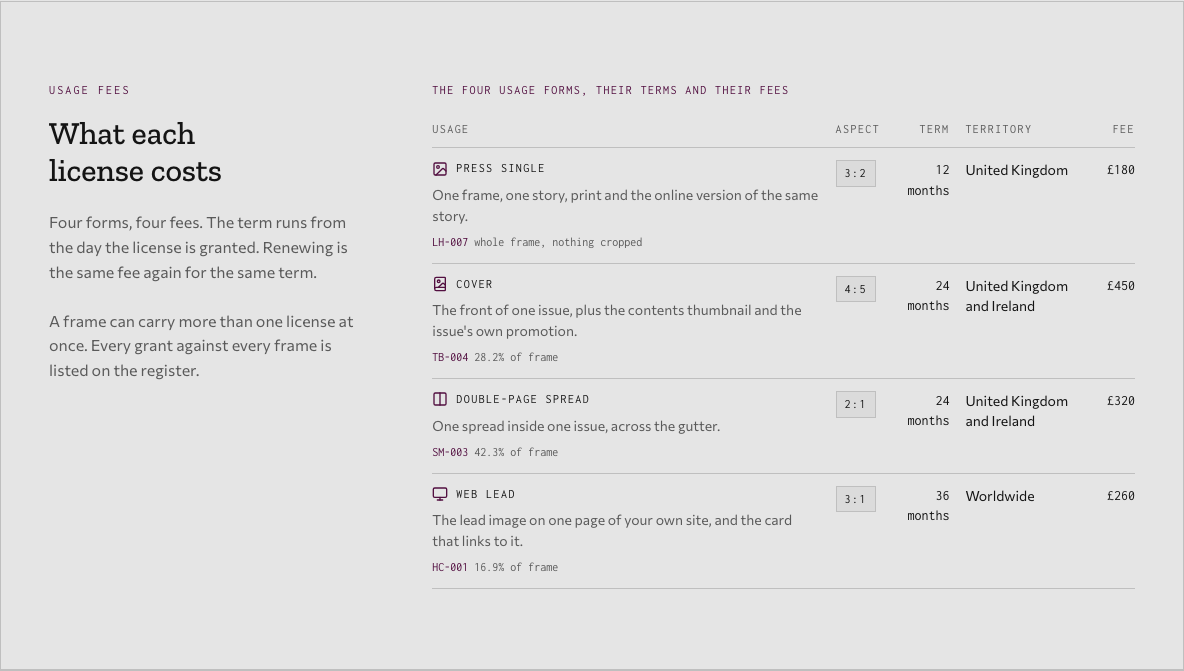Click the Worldwide territory cell

click(1000, 496)
